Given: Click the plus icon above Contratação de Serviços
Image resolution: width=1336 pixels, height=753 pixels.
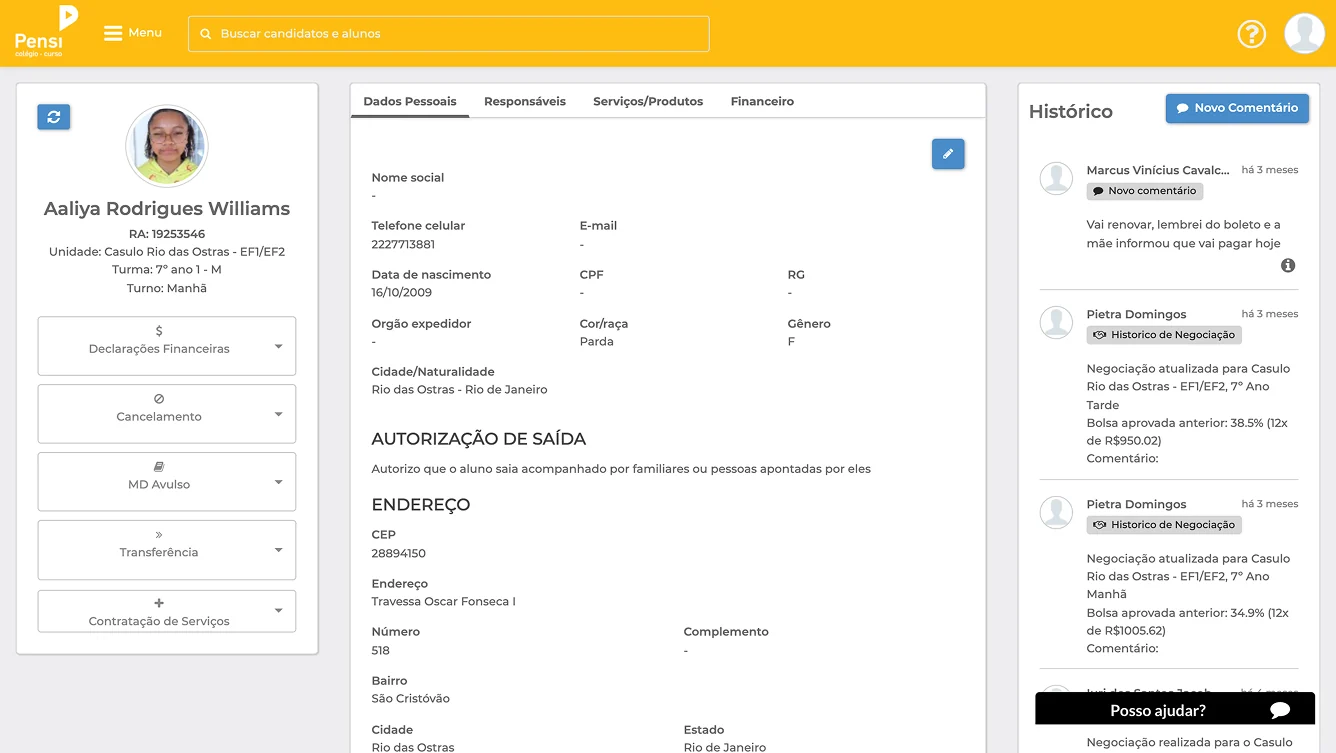Looking at the screenshot, I should click(159, 603).
